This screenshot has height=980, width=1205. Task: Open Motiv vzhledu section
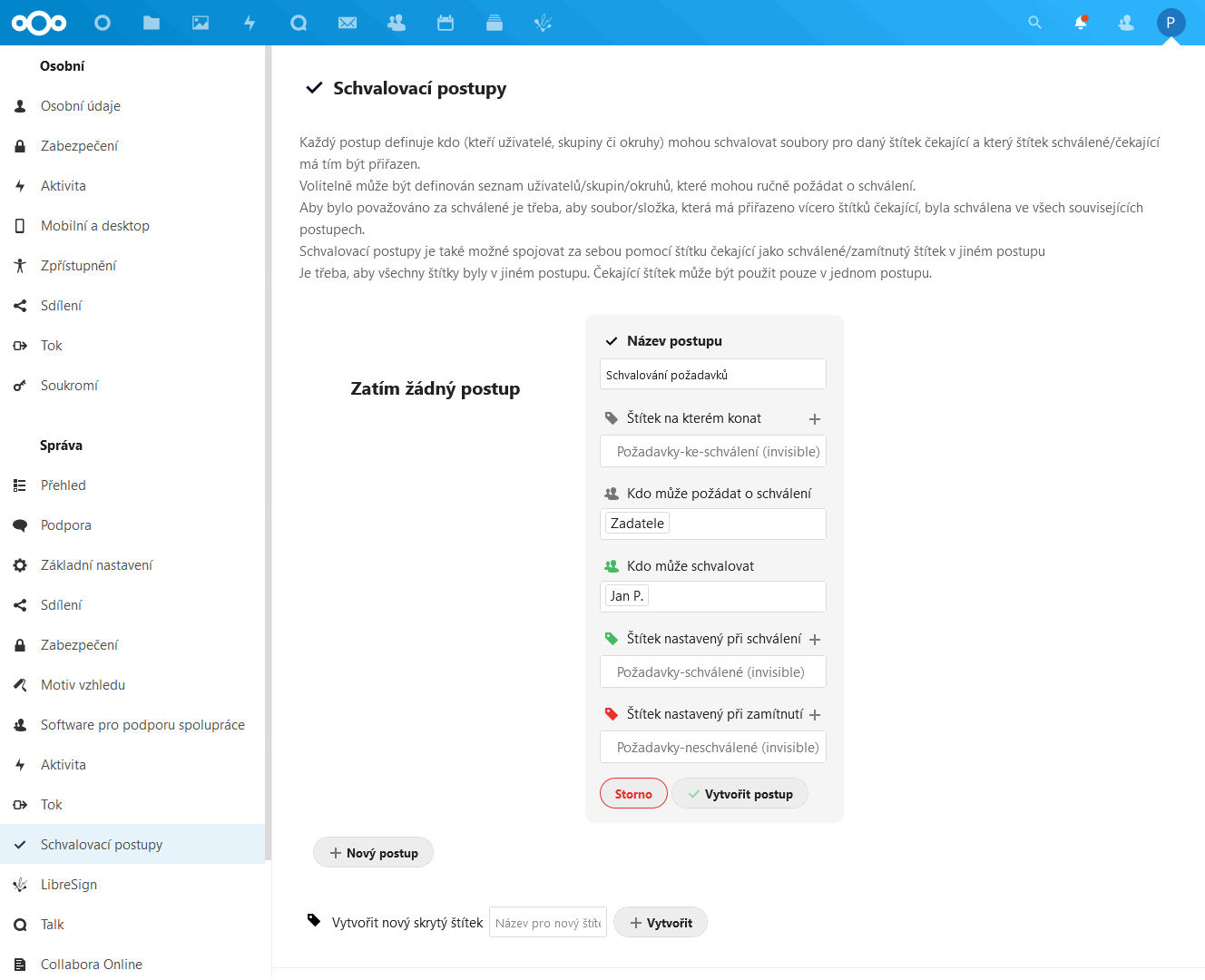[132, 685]
